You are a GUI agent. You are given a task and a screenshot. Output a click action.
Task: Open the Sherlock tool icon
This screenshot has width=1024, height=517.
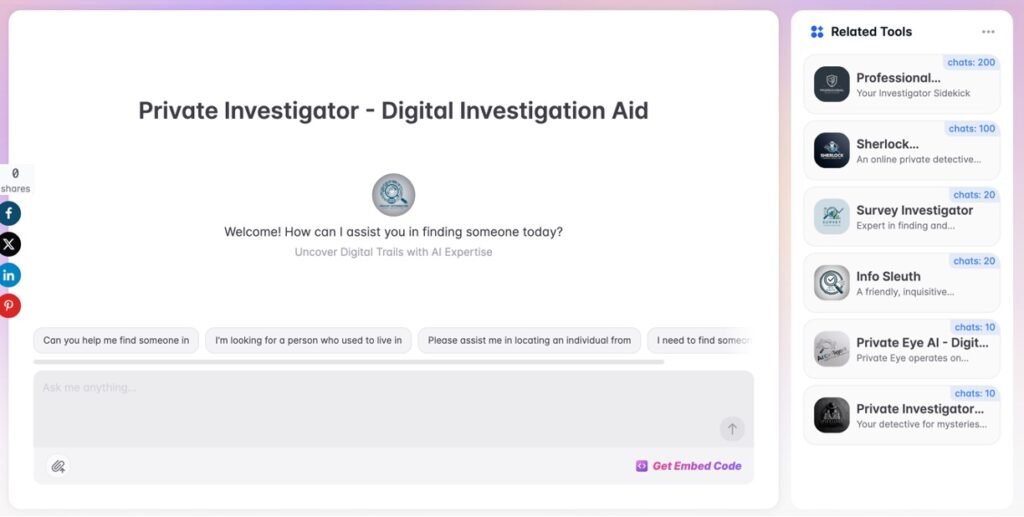(x=831, y=150)
